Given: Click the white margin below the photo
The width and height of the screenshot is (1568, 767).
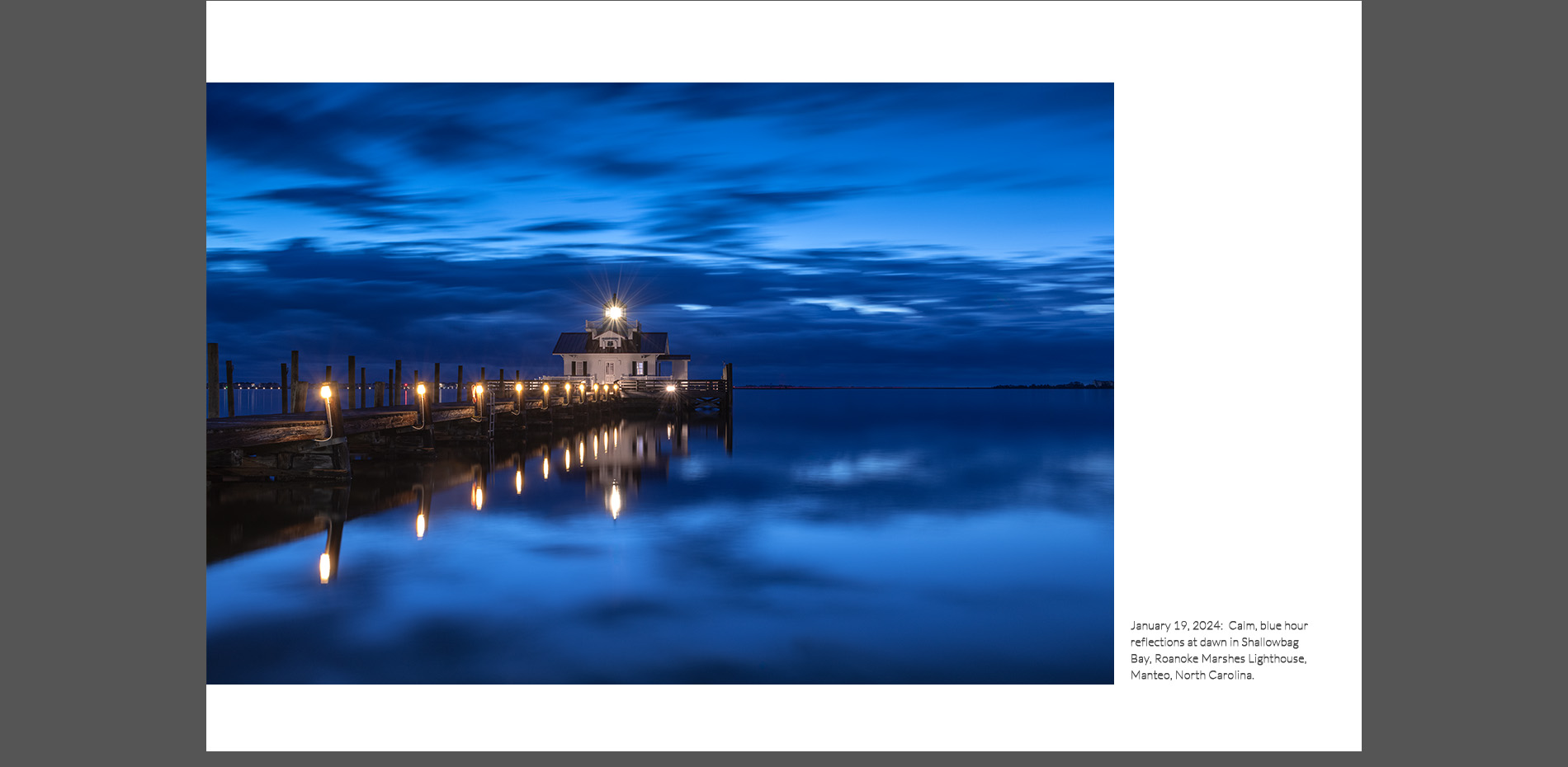Looking at the screenshot, I should pos(660,718).
